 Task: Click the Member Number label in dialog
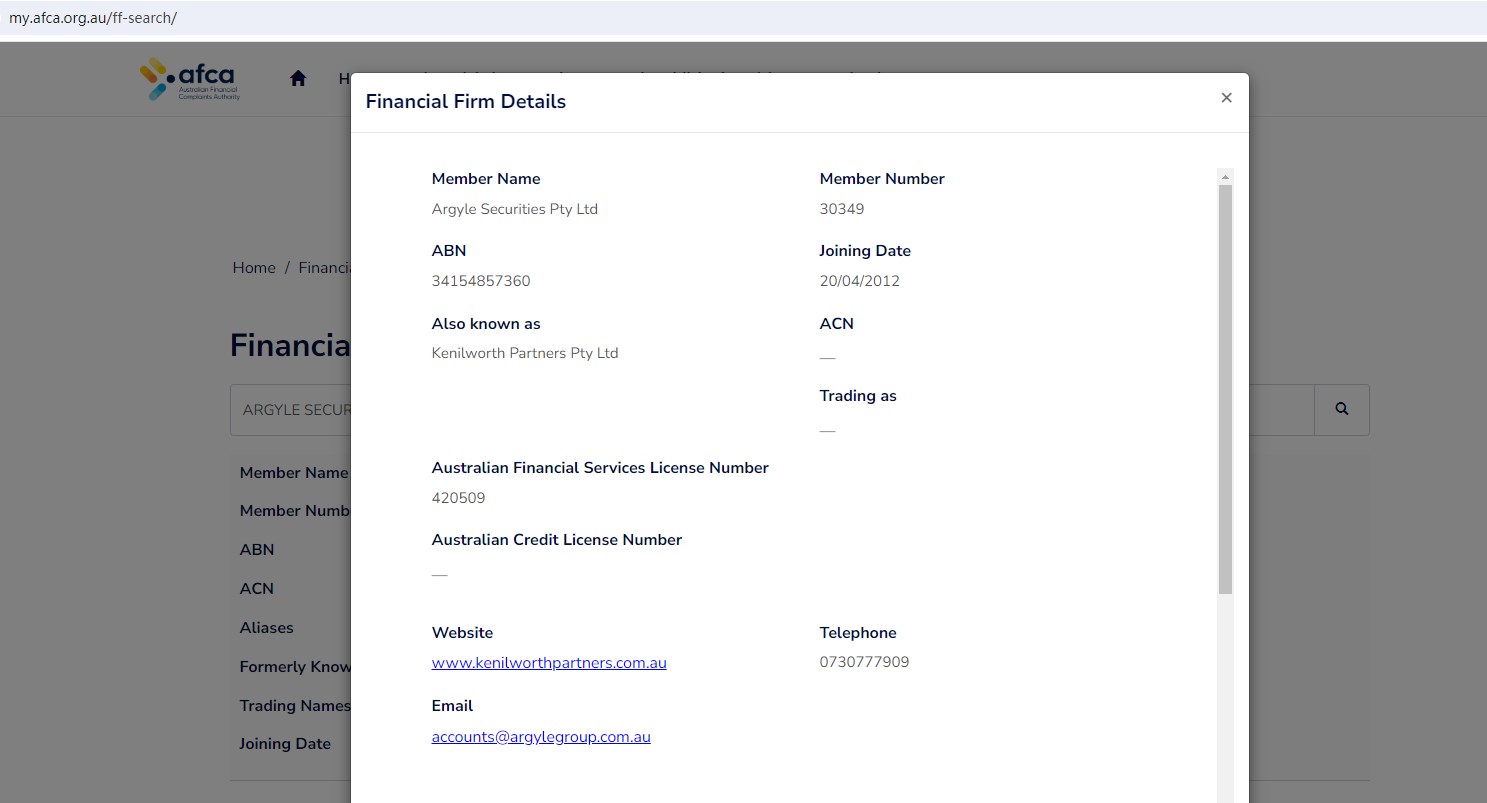pyautogui.click(x=882, y=179)
